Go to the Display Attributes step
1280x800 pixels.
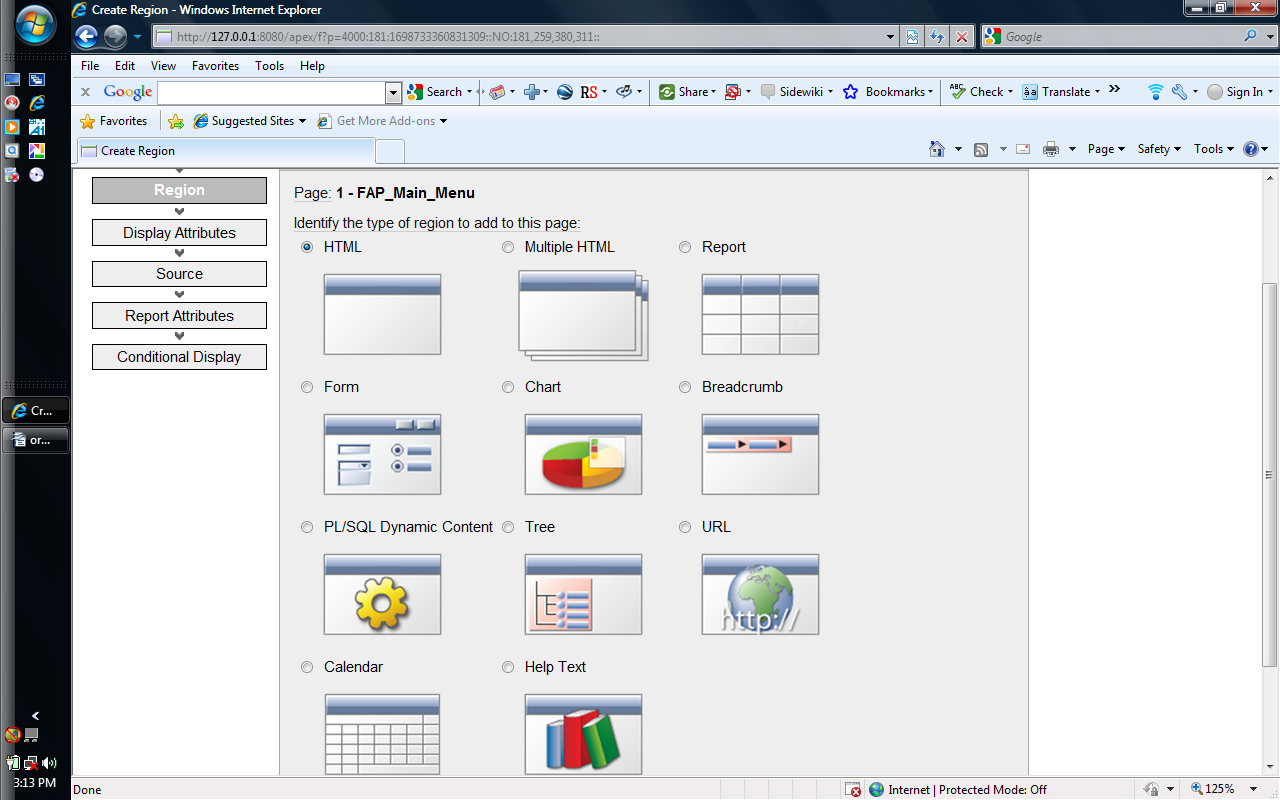[x=179, y=233]
